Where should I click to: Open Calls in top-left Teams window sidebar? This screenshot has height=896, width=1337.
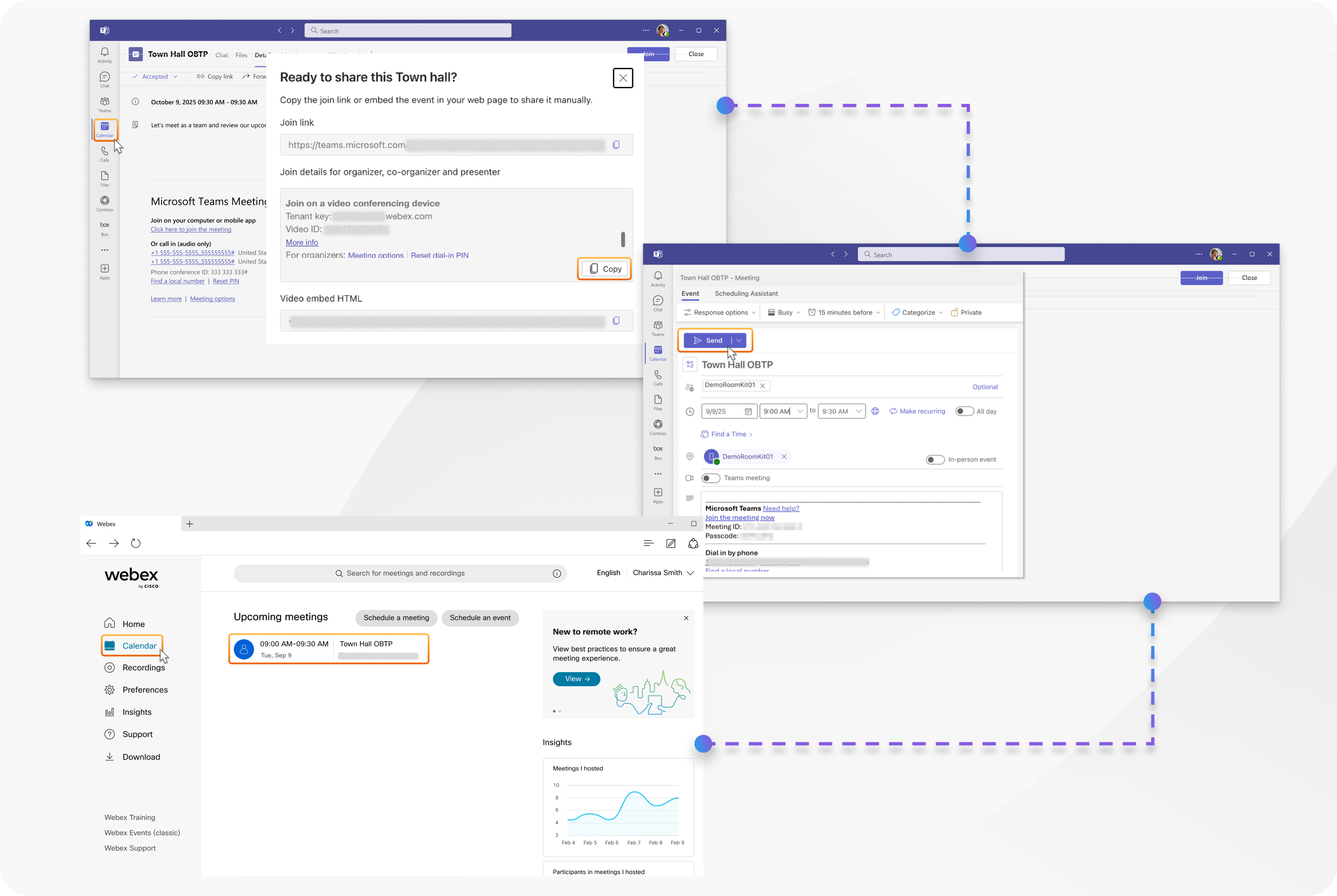[x=104, y=154]
